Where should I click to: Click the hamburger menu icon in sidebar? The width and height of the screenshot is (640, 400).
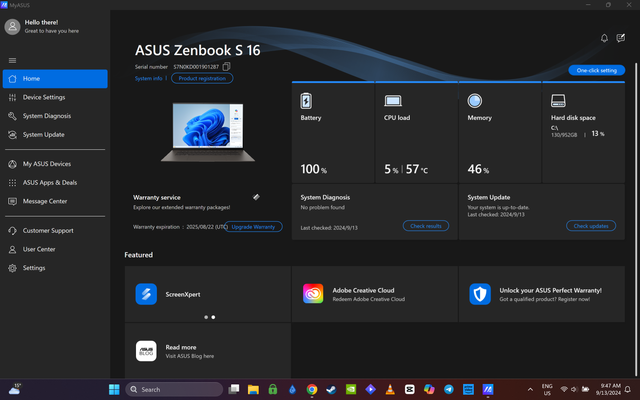coord(12,60)
